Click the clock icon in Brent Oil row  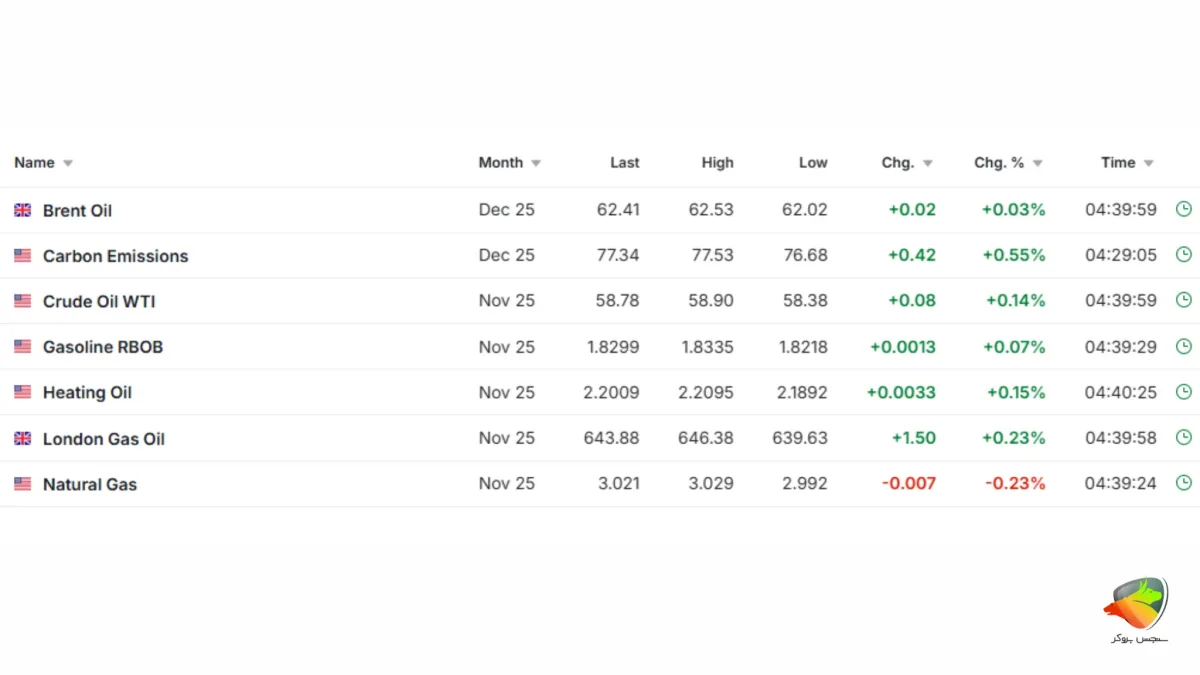pos(1183,209)
